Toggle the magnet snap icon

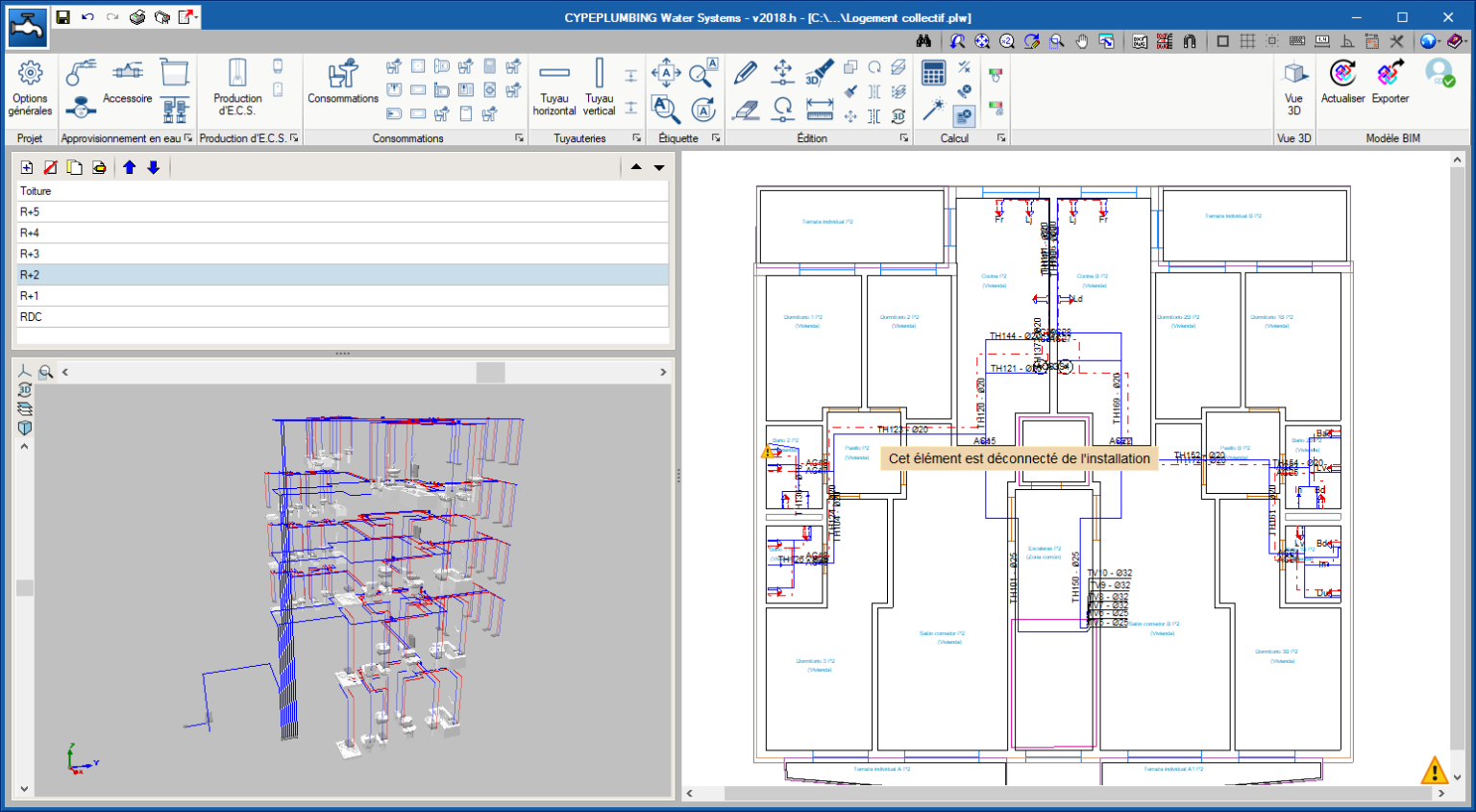[x=1190, y=41]
